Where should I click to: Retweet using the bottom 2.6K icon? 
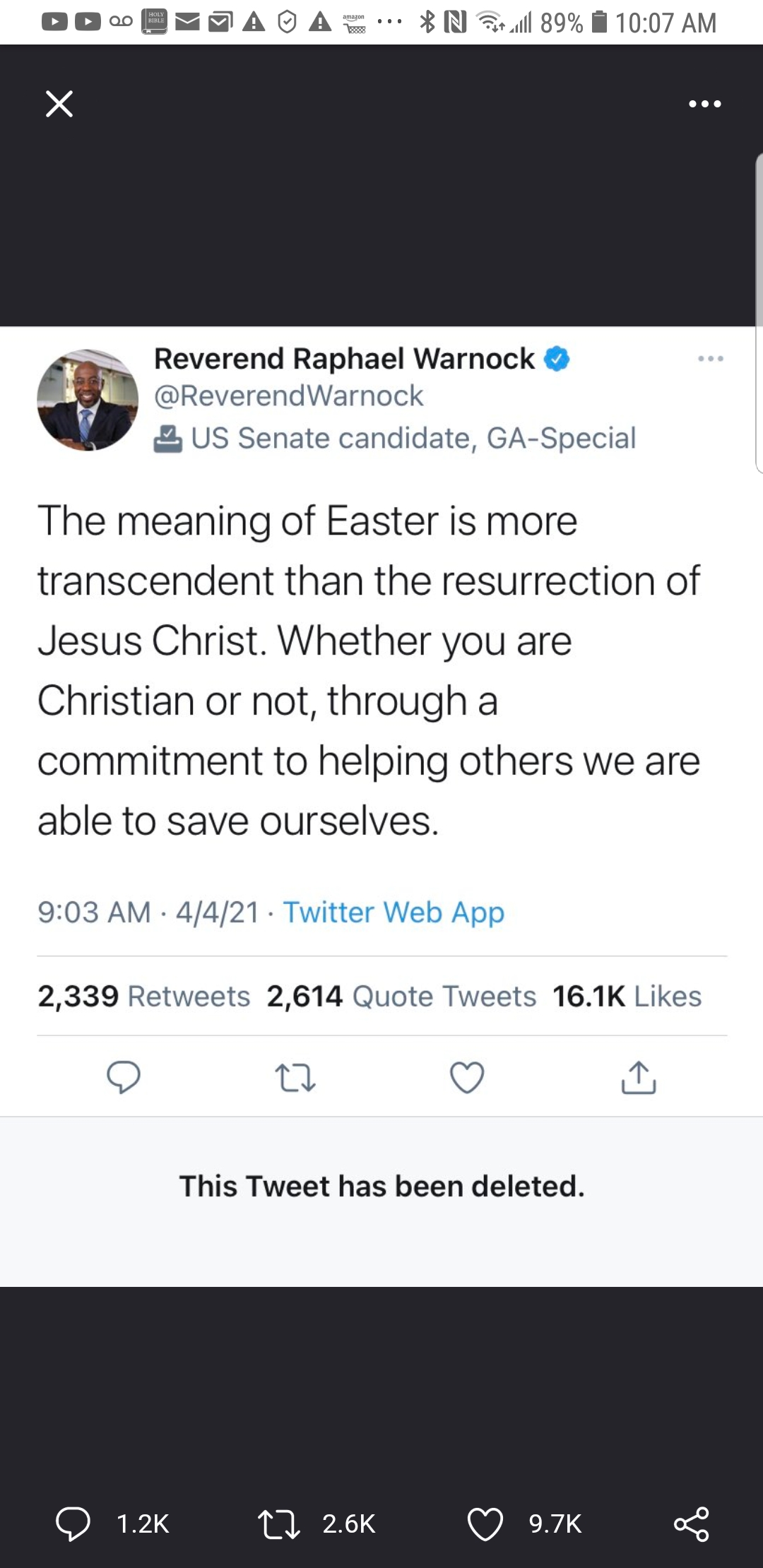coord(280,1524)
